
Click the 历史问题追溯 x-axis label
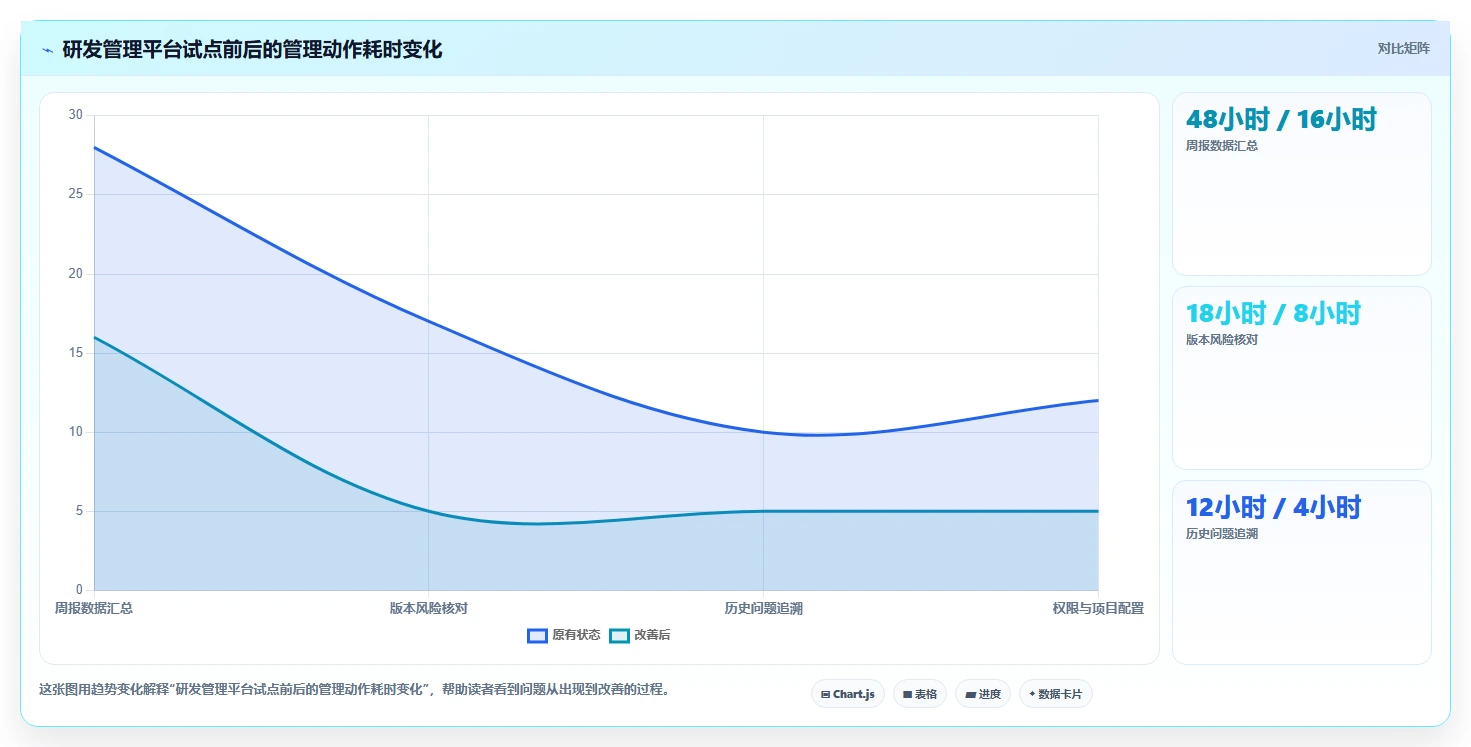pos(763,608)
